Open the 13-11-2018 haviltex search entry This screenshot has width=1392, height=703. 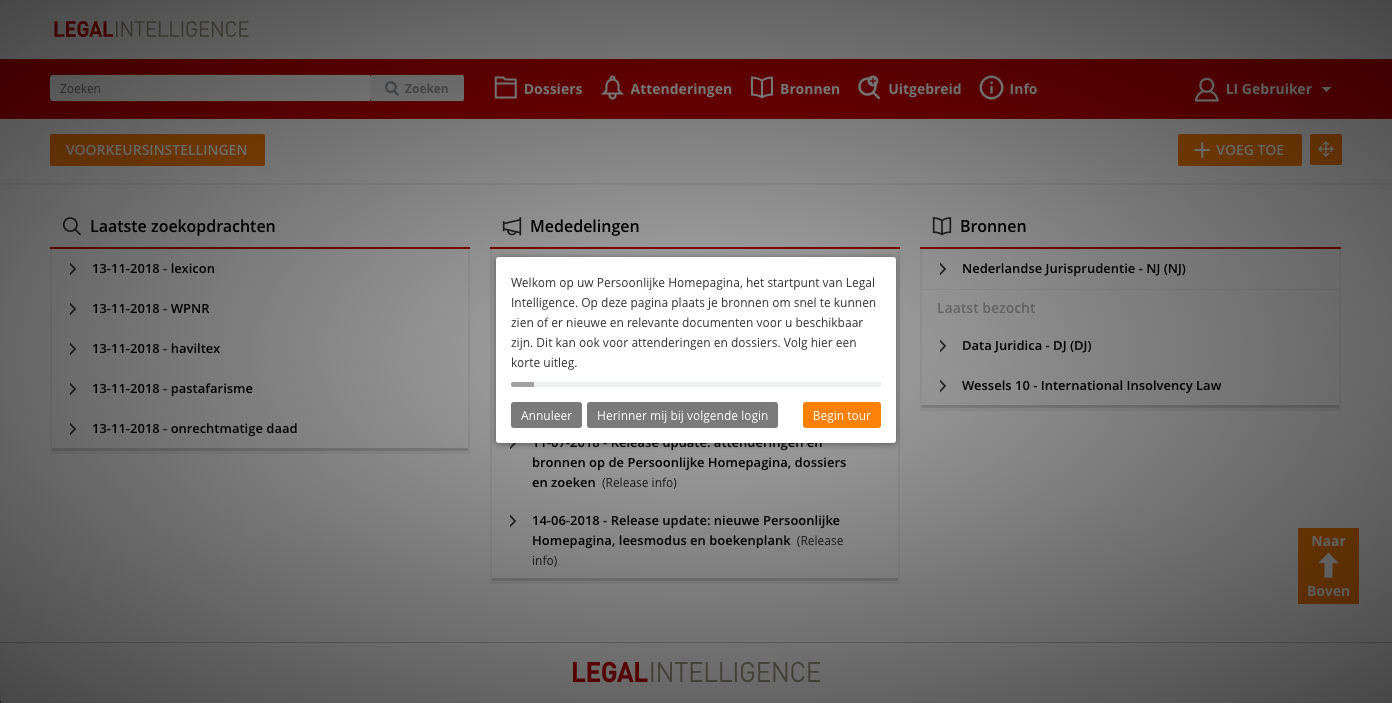click(x=156, y=349)
